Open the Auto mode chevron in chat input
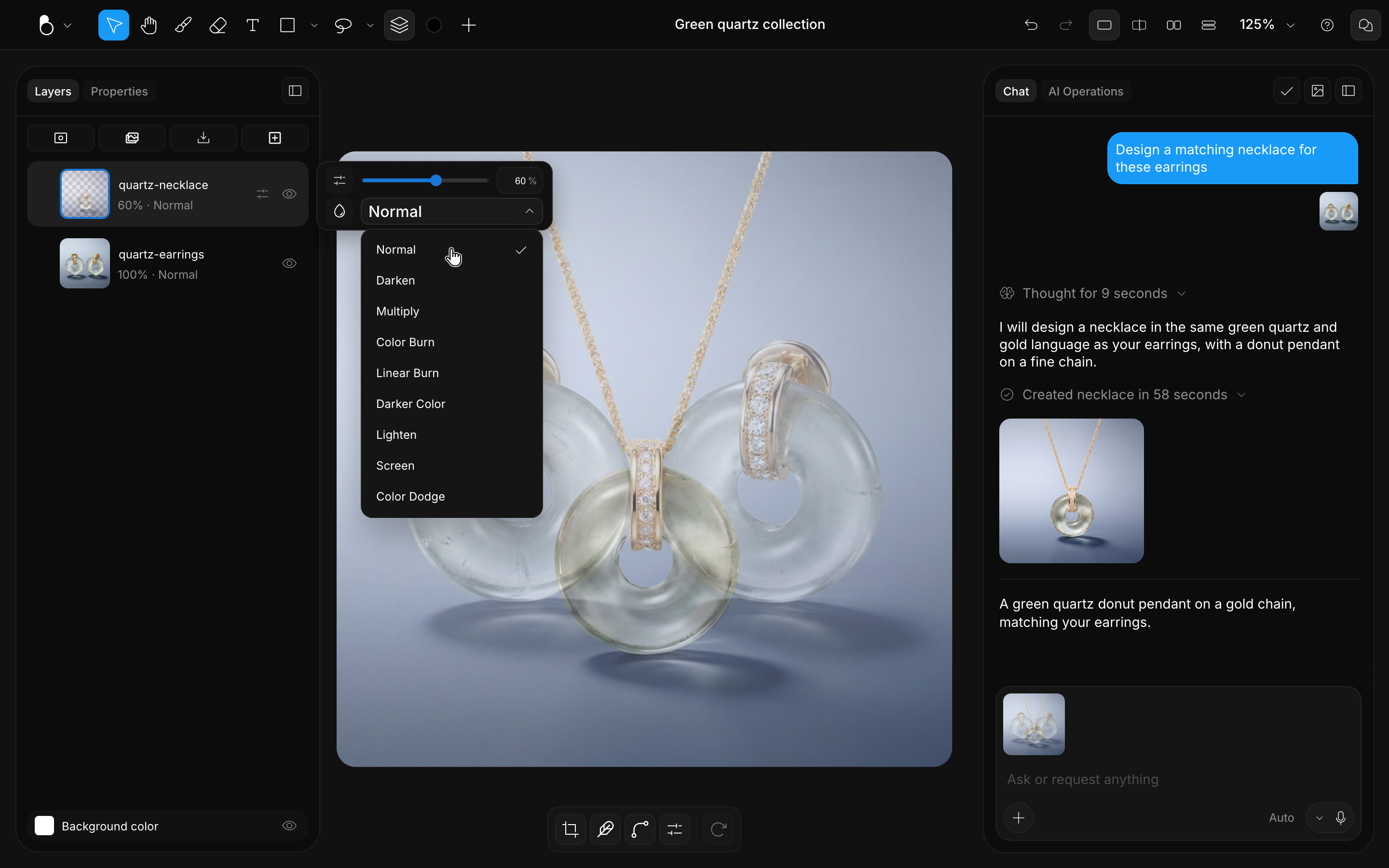1389x868 pixels. [1320, 818]
